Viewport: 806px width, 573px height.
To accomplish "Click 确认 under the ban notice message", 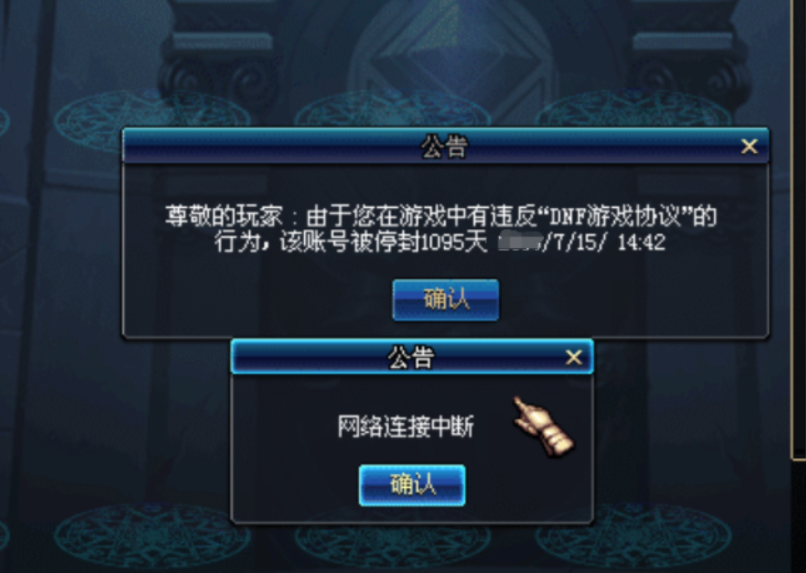I will pos(446,300).
